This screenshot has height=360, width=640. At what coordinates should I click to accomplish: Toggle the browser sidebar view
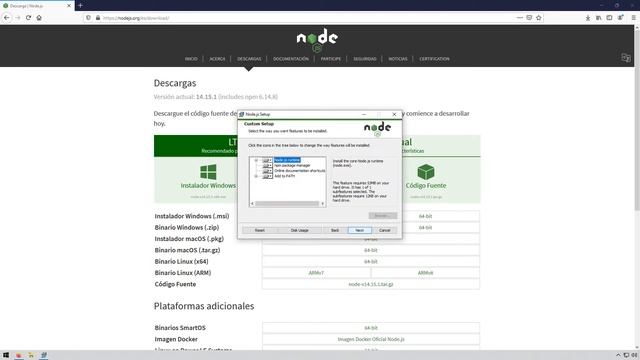tap(609, 18)
